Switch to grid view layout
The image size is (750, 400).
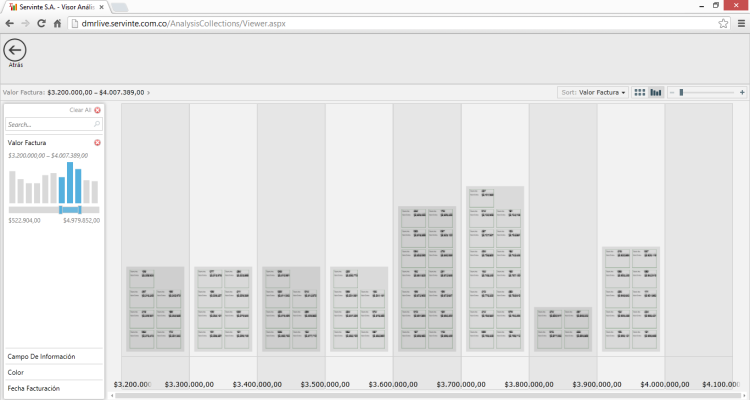coord(640,92)
